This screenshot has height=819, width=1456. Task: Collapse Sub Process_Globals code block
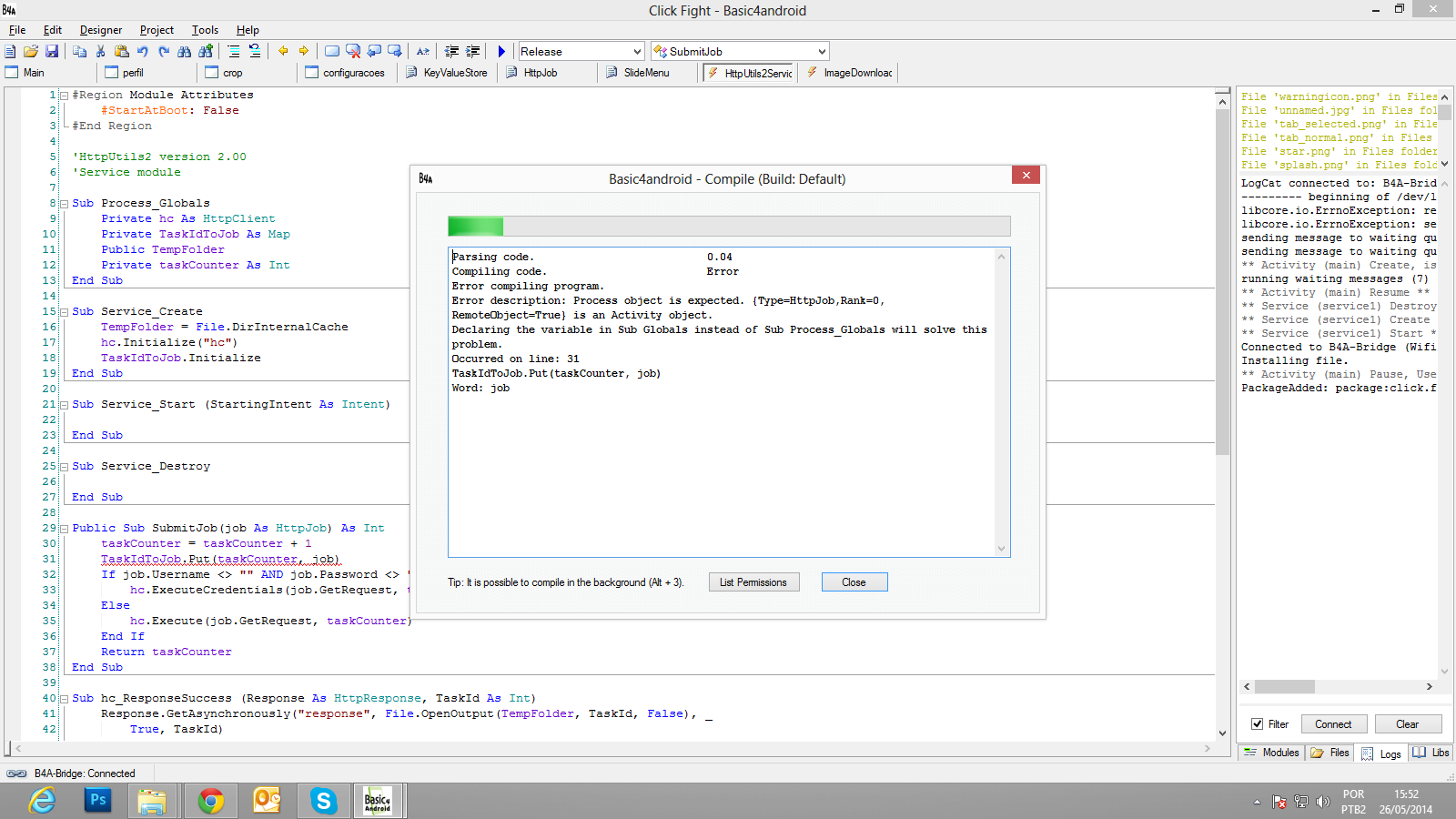click(64, 203)
